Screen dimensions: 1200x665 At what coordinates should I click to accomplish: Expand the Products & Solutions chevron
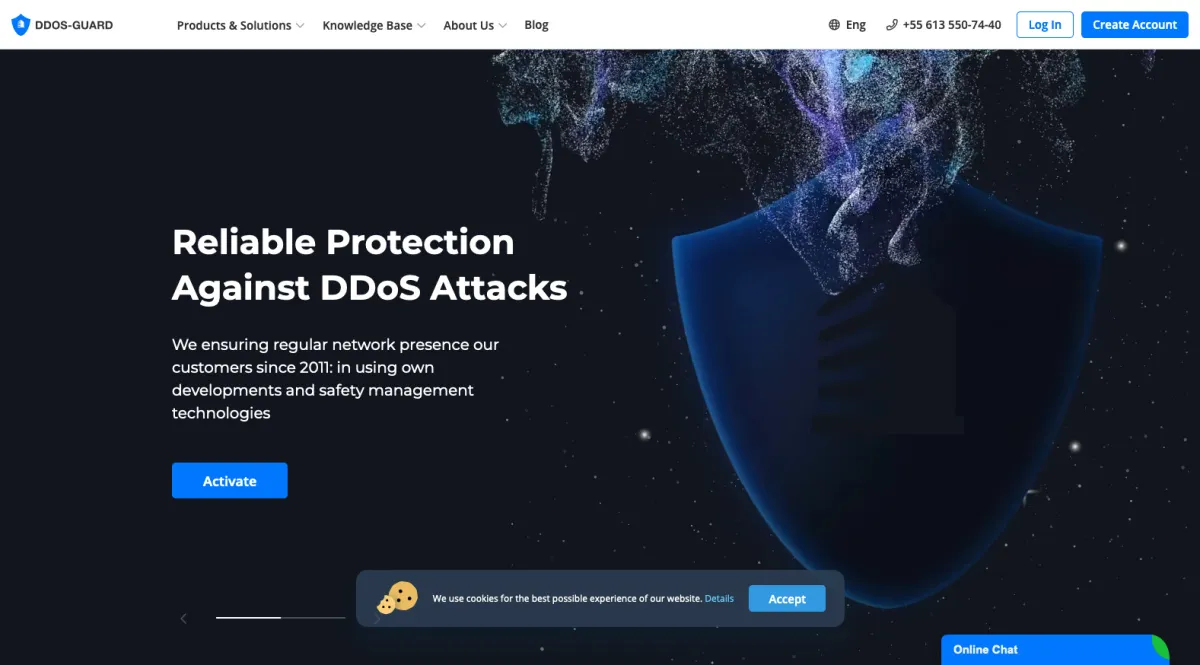click(300, 26)
